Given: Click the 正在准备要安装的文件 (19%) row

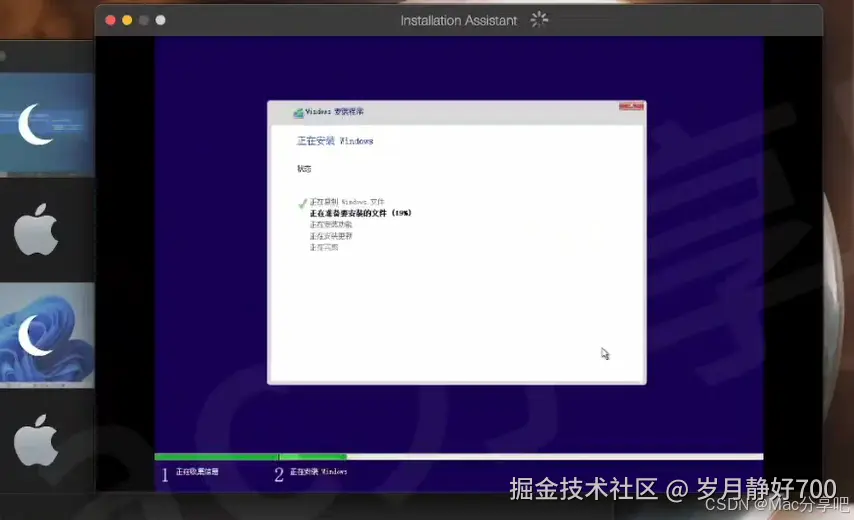Looking at the screenshot, I should 361,213.
